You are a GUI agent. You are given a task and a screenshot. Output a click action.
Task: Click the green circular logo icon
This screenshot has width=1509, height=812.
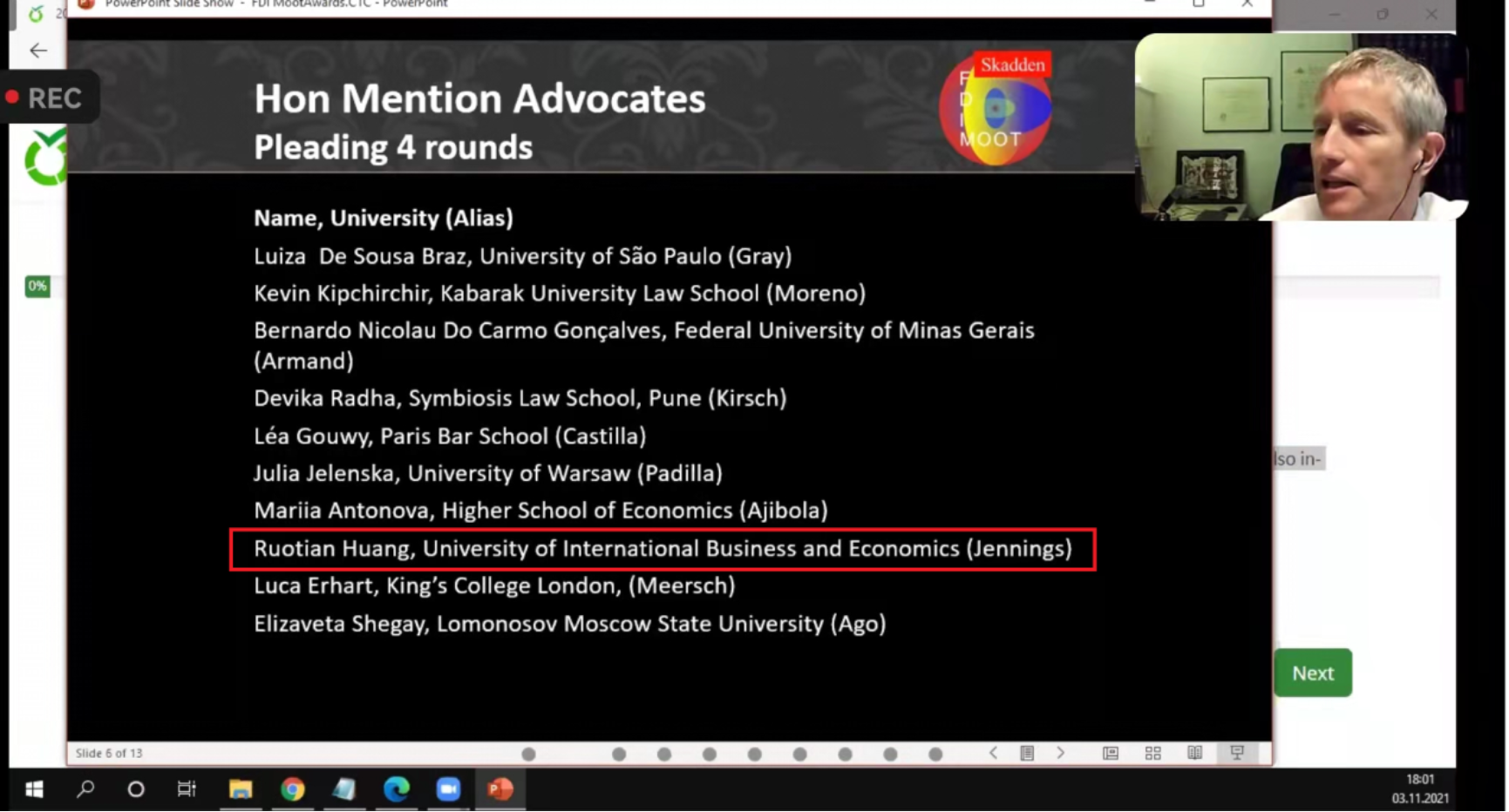click(x=46, y=158)
